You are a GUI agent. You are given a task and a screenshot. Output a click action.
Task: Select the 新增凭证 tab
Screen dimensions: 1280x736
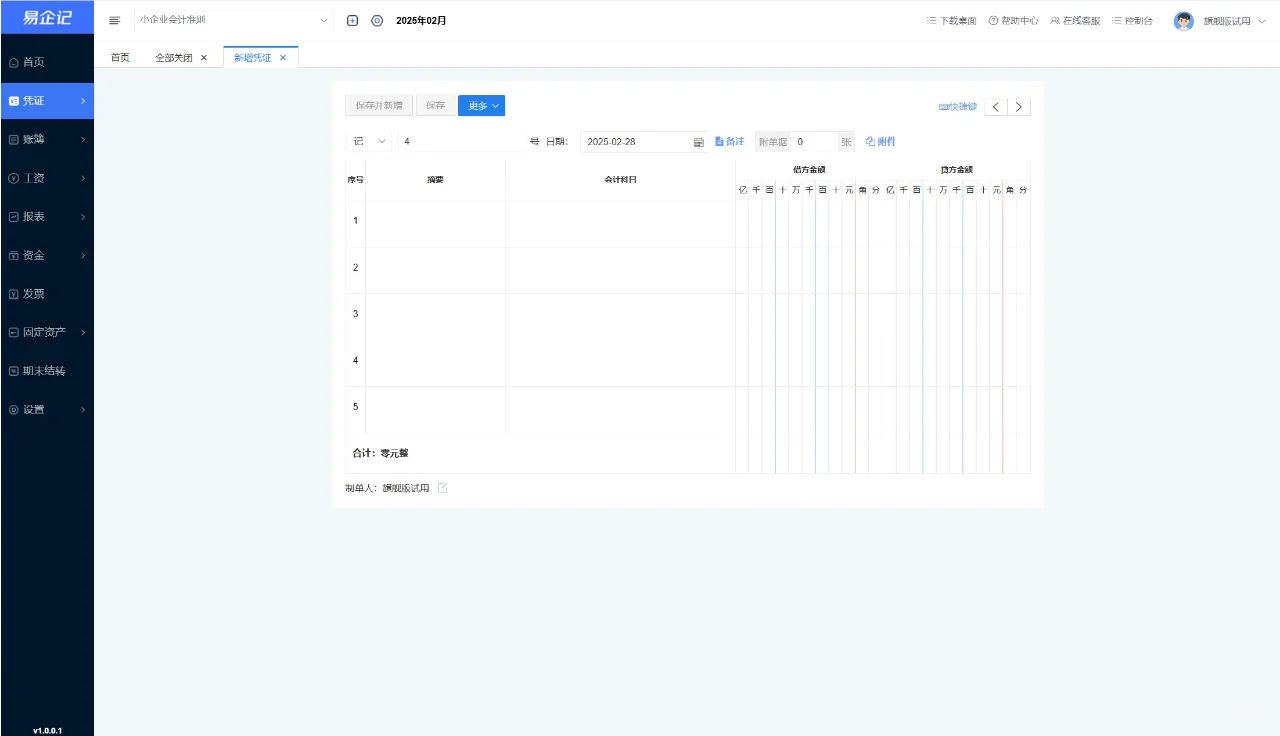coord(253,58)
